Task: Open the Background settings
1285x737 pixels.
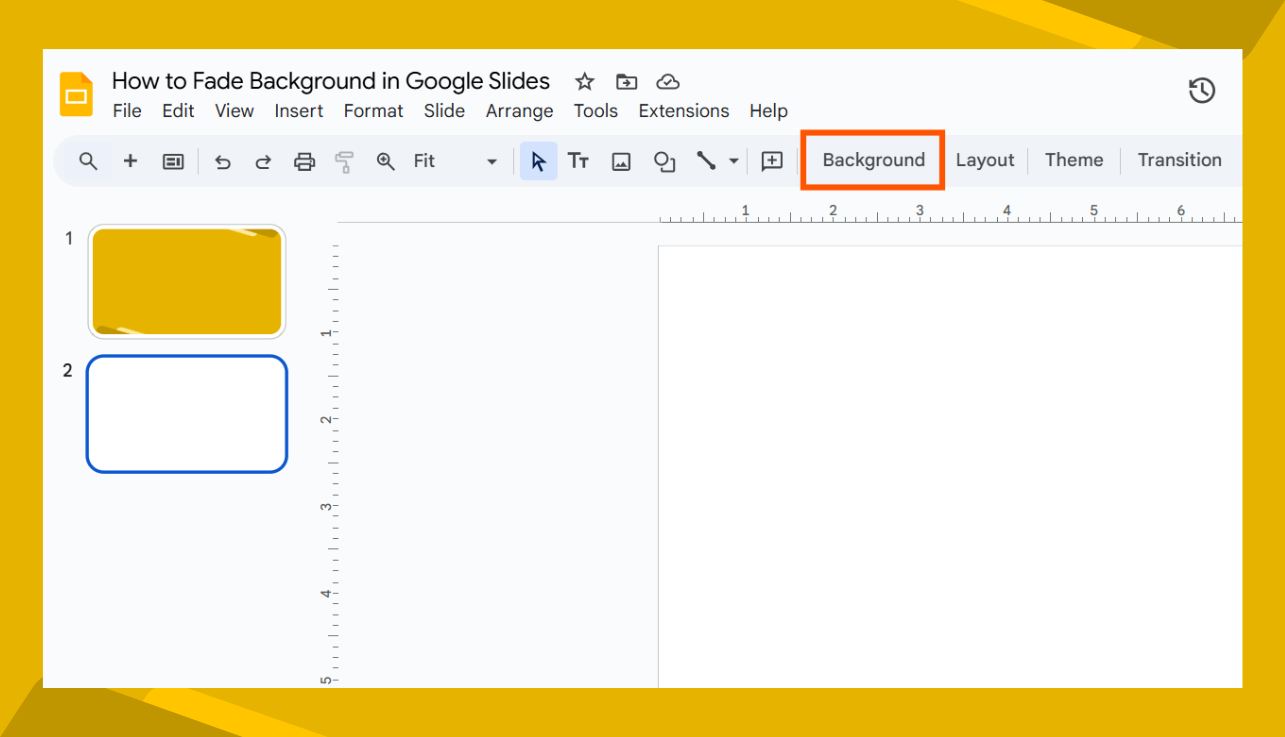Action: tap(872, 160)
